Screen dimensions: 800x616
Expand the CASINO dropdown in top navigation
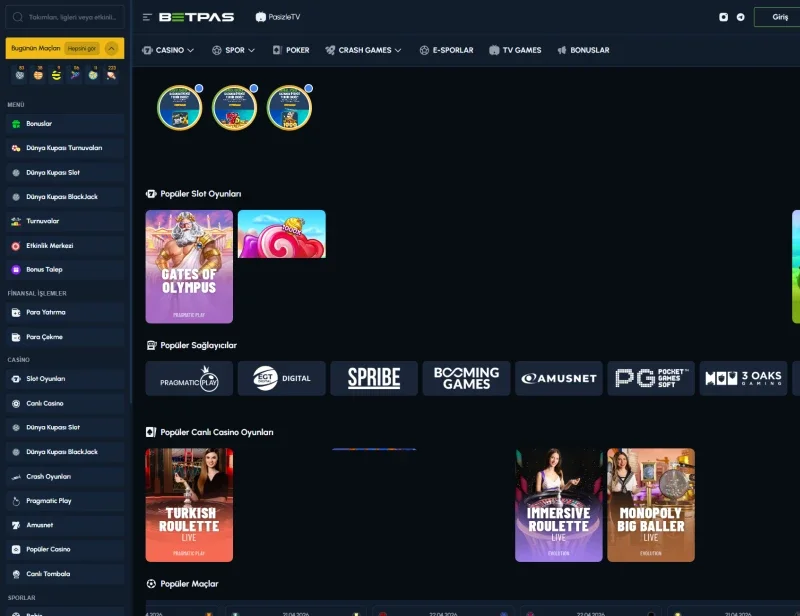click(x=168, y=50)
